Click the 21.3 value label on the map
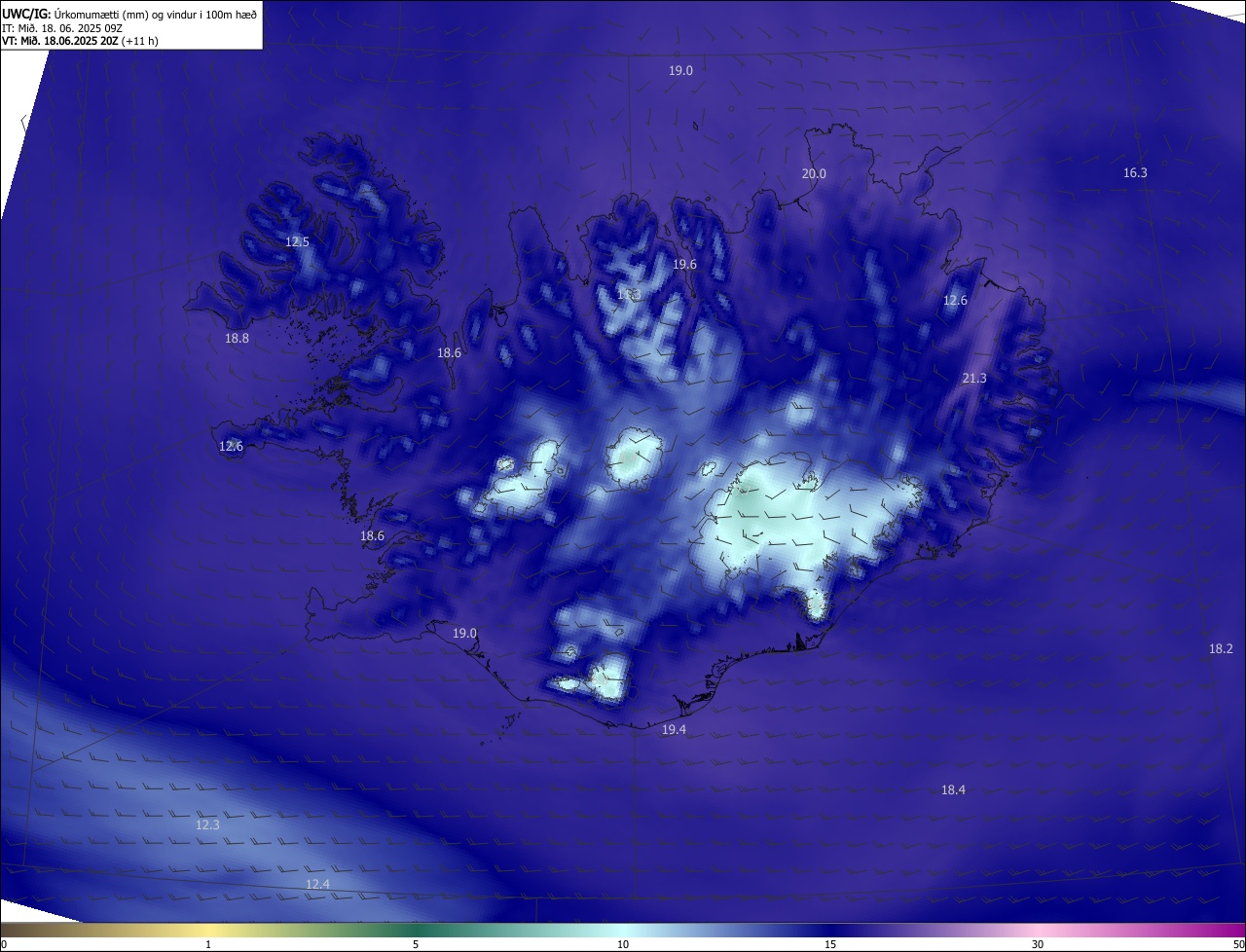Viewport: 1246px width, 952px height. tap(973, 378)
